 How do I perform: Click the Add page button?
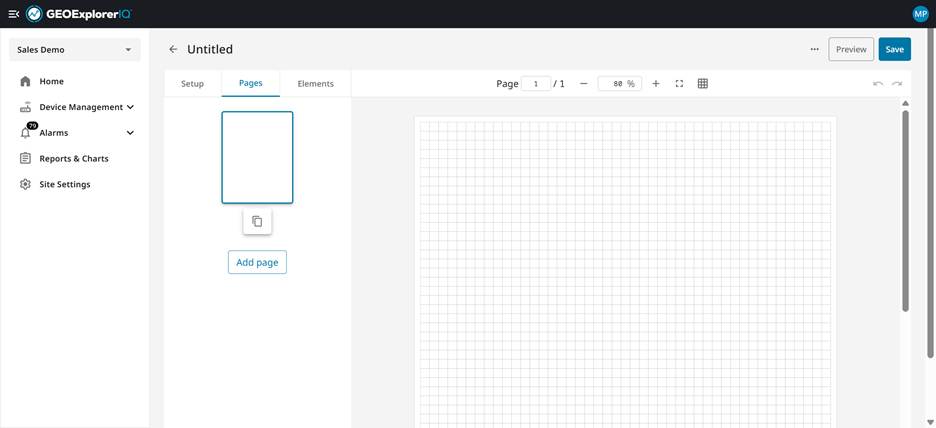pyautogui.click(x=257, y=262)
